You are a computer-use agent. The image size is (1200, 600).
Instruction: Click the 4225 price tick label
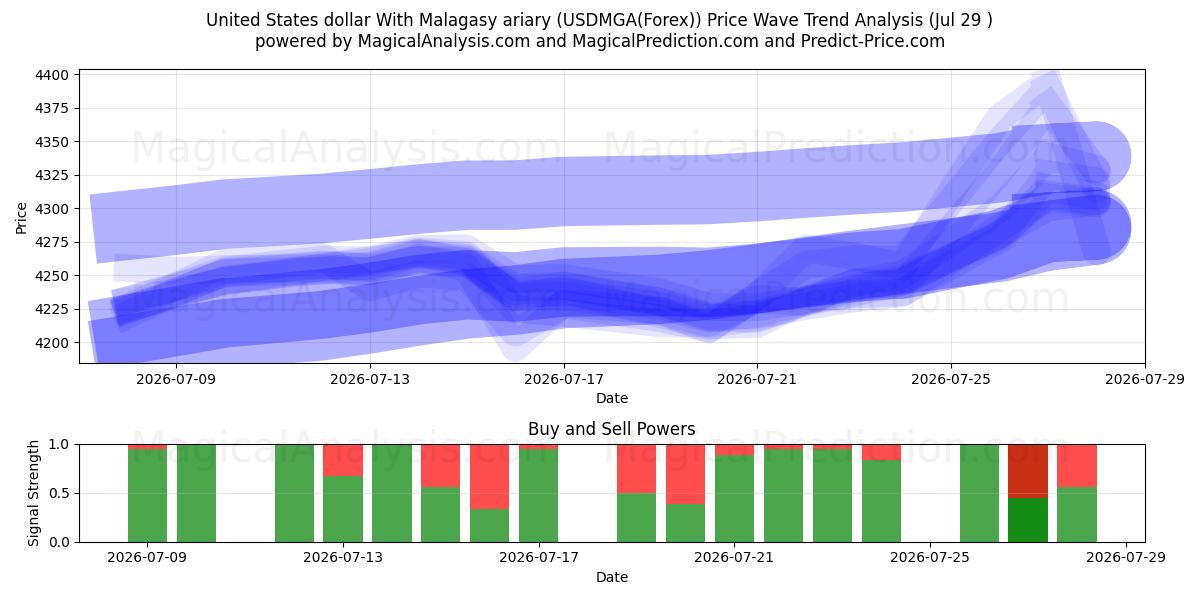tap(52, 309)
